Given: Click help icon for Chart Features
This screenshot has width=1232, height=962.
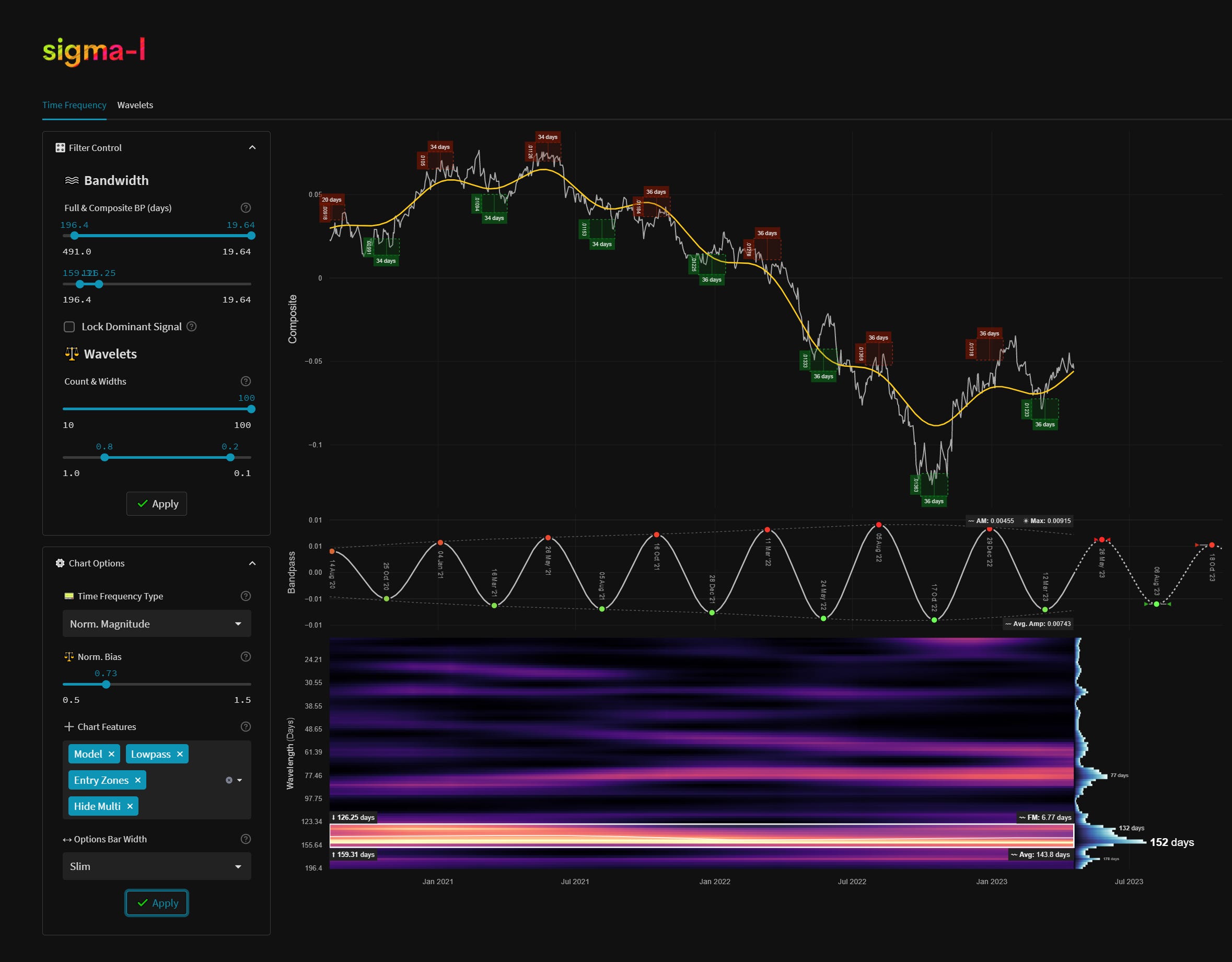Looking at the screenshot, I should coord(246,727).
